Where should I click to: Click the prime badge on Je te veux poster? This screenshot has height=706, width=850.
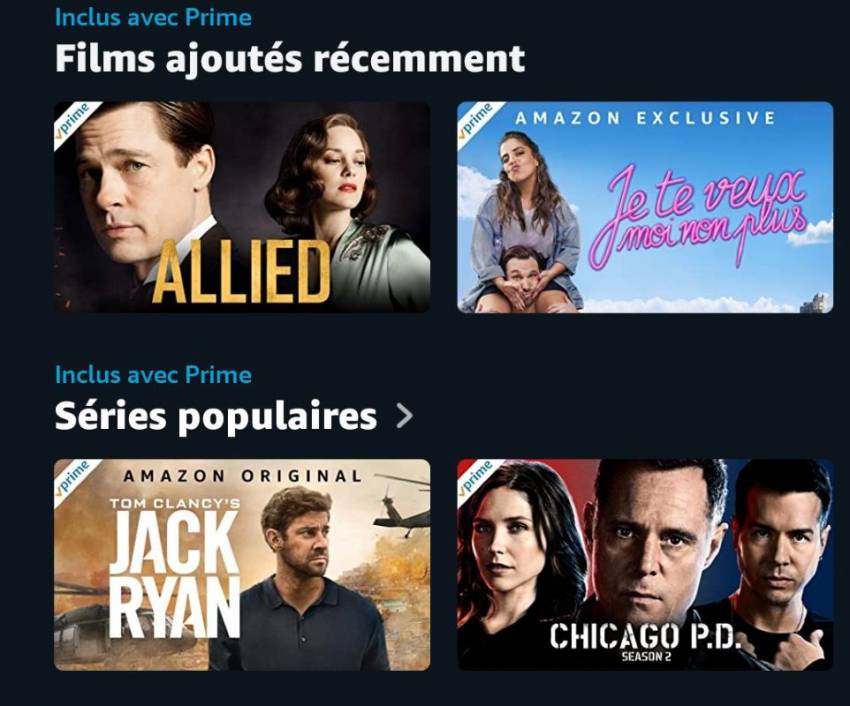tap(475, 120)
